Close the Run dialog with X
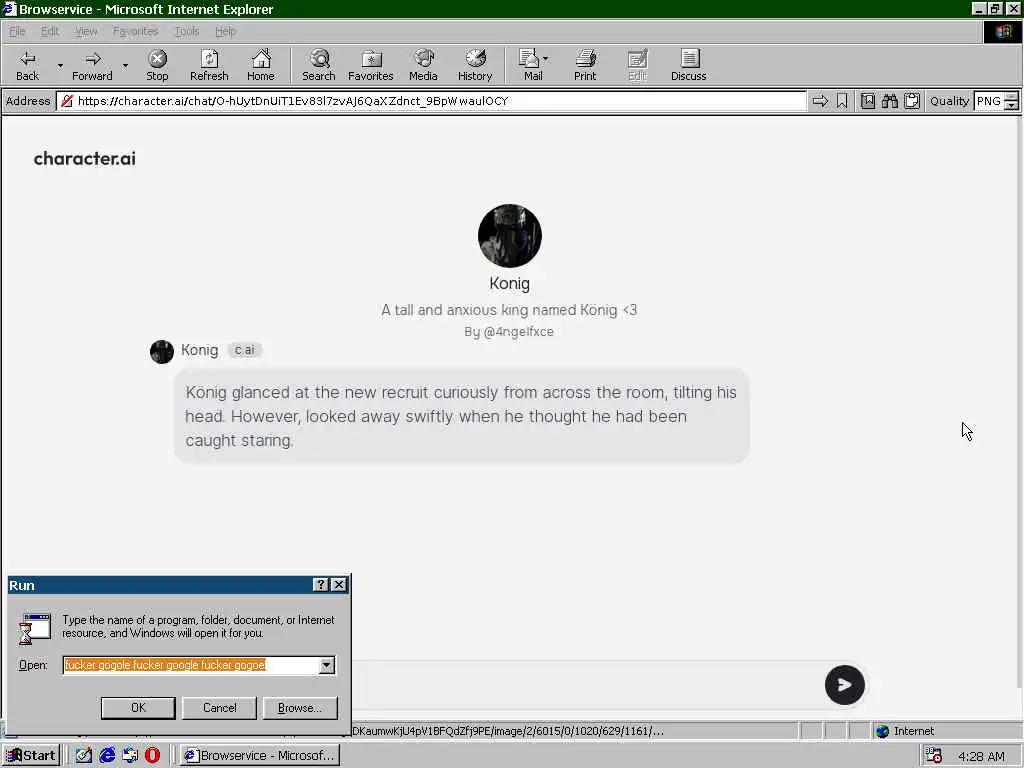The width and height of the screenshot is (1024, 768). 339,585
